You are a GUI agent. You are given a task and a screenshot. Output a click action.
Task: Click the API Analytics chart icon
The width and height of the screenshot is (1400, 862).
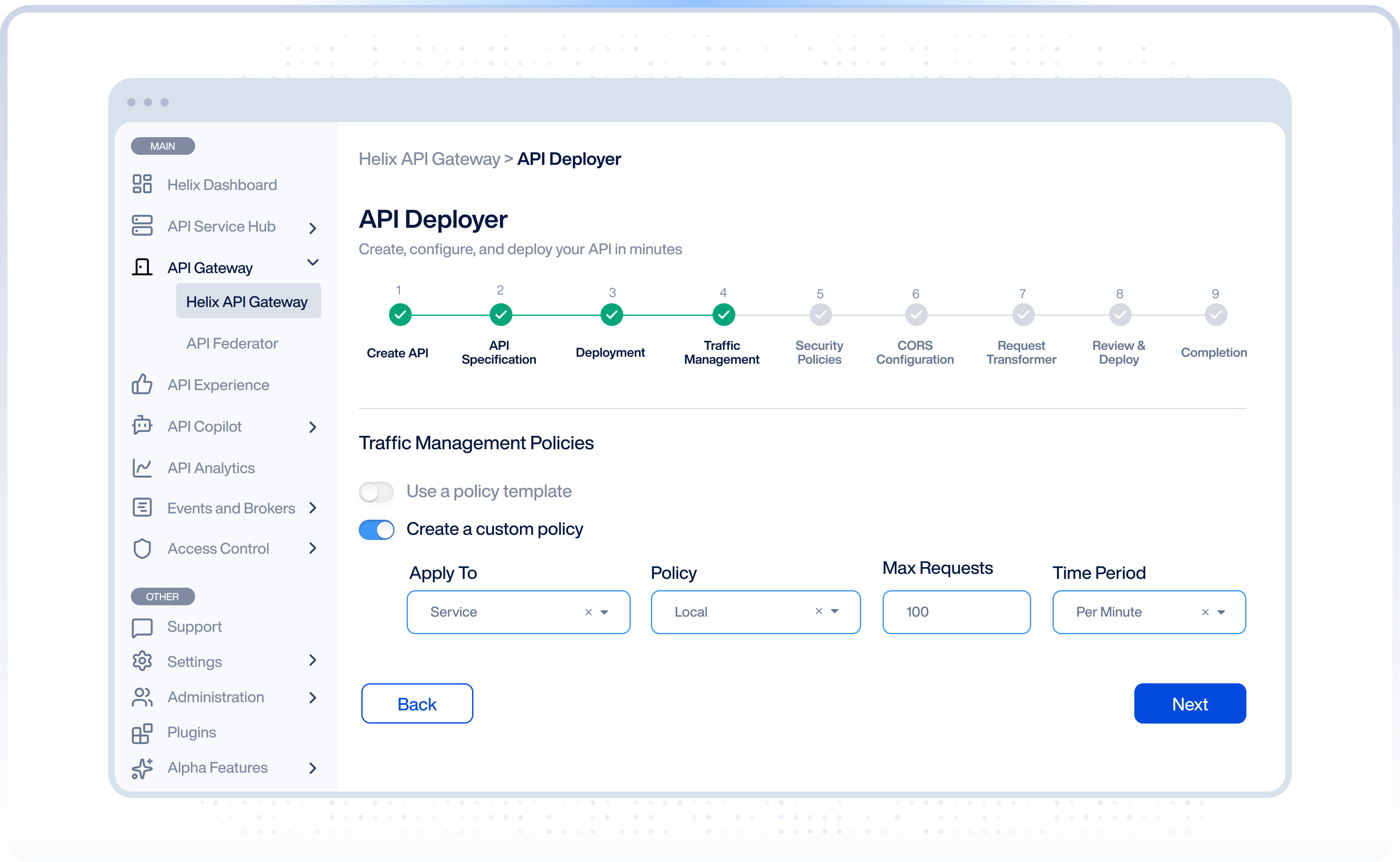point(142,467)
